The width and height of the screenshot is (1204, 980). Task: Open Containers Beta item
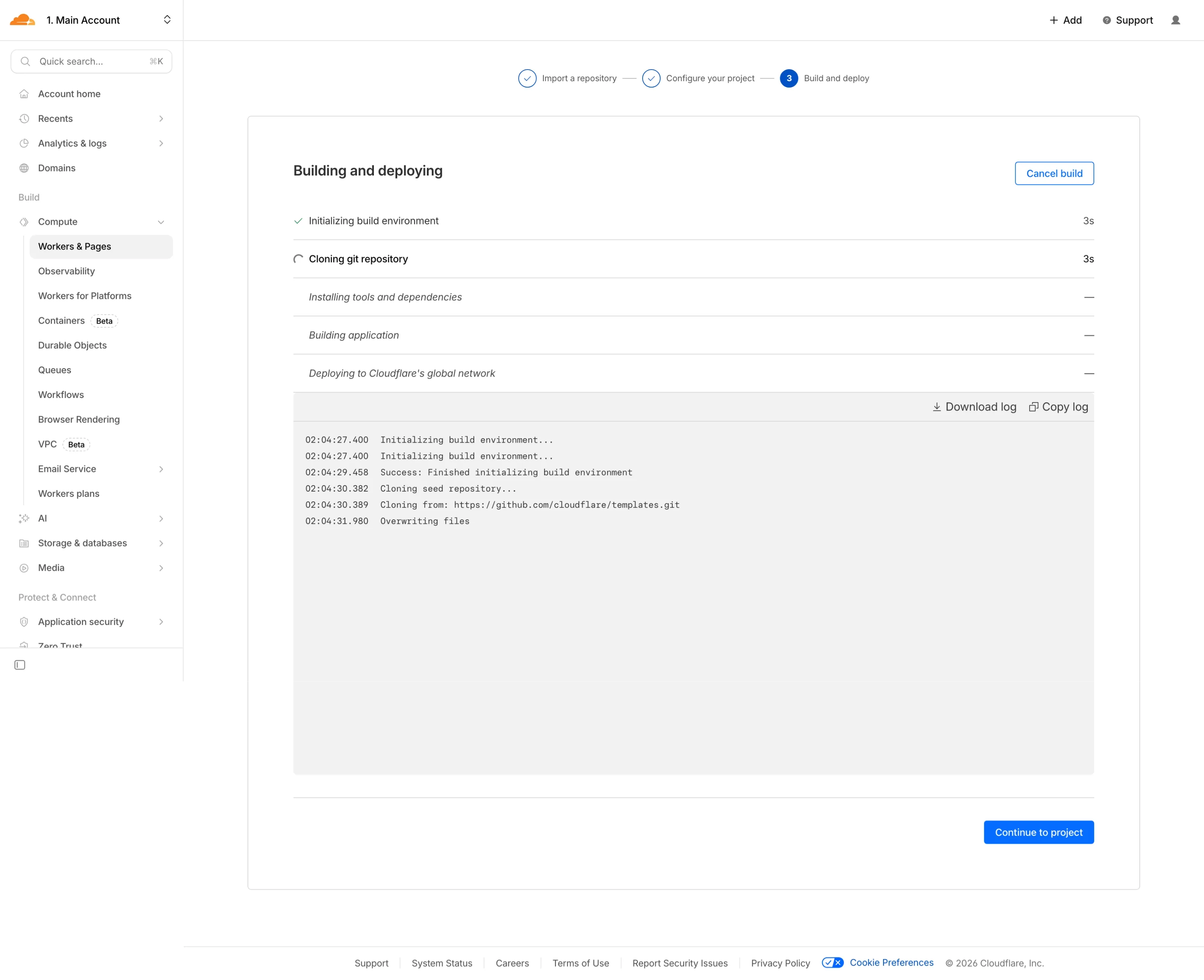click(77, 321)
